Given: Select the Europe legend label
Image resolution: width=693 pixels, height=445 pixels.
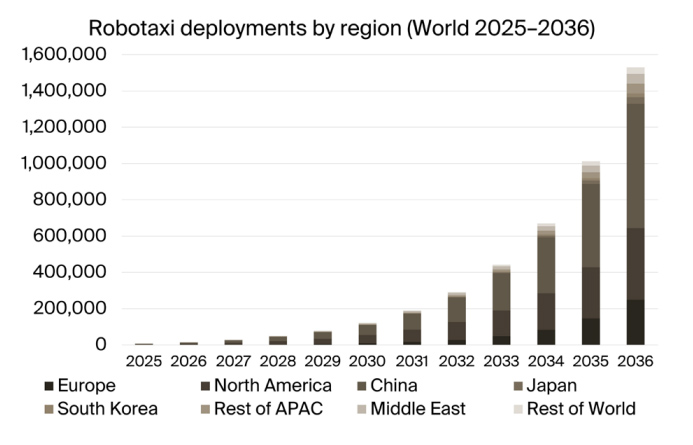Looking at the screenshot, I should point(87,386).
